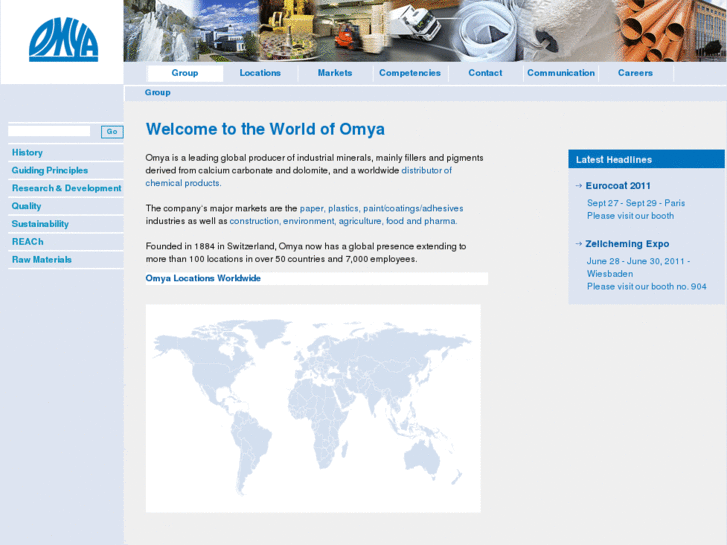Open the Eurocoat 2011 headline
727x545 pixels.
click(618, 186)
